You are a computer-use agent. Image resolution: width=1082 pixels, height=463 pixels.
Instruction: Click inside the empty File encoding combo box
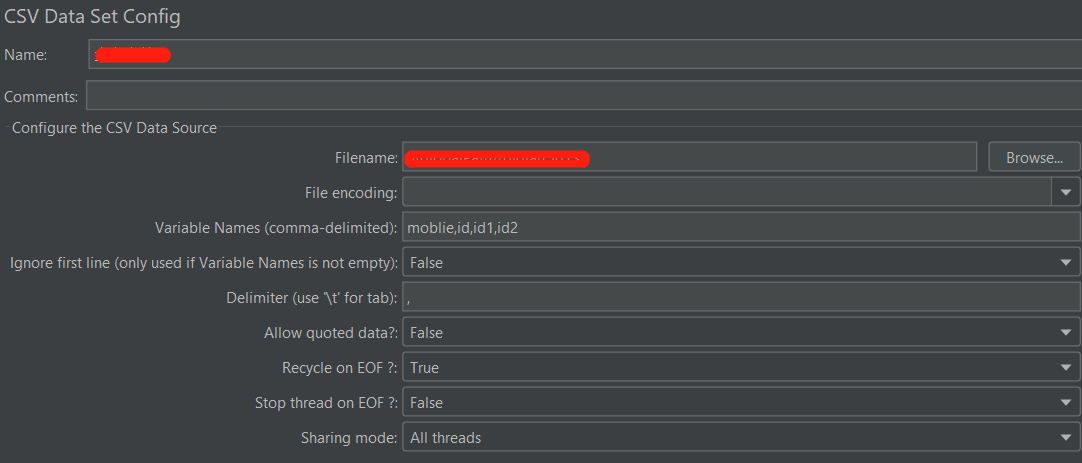click(x=725, y=192)
